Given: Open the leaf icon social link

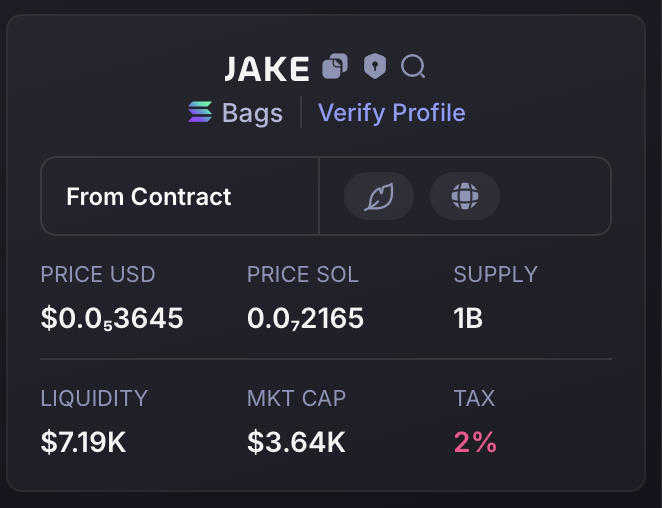Looking at the screenshot, I should click(379, 196).
